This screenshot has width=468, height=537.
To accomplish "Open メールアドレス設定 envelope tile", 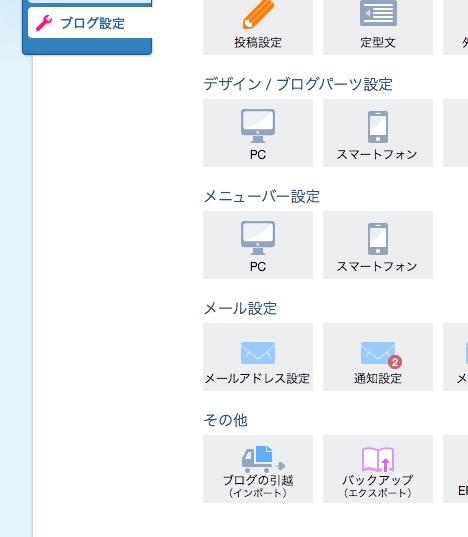I will coord(258,357).
